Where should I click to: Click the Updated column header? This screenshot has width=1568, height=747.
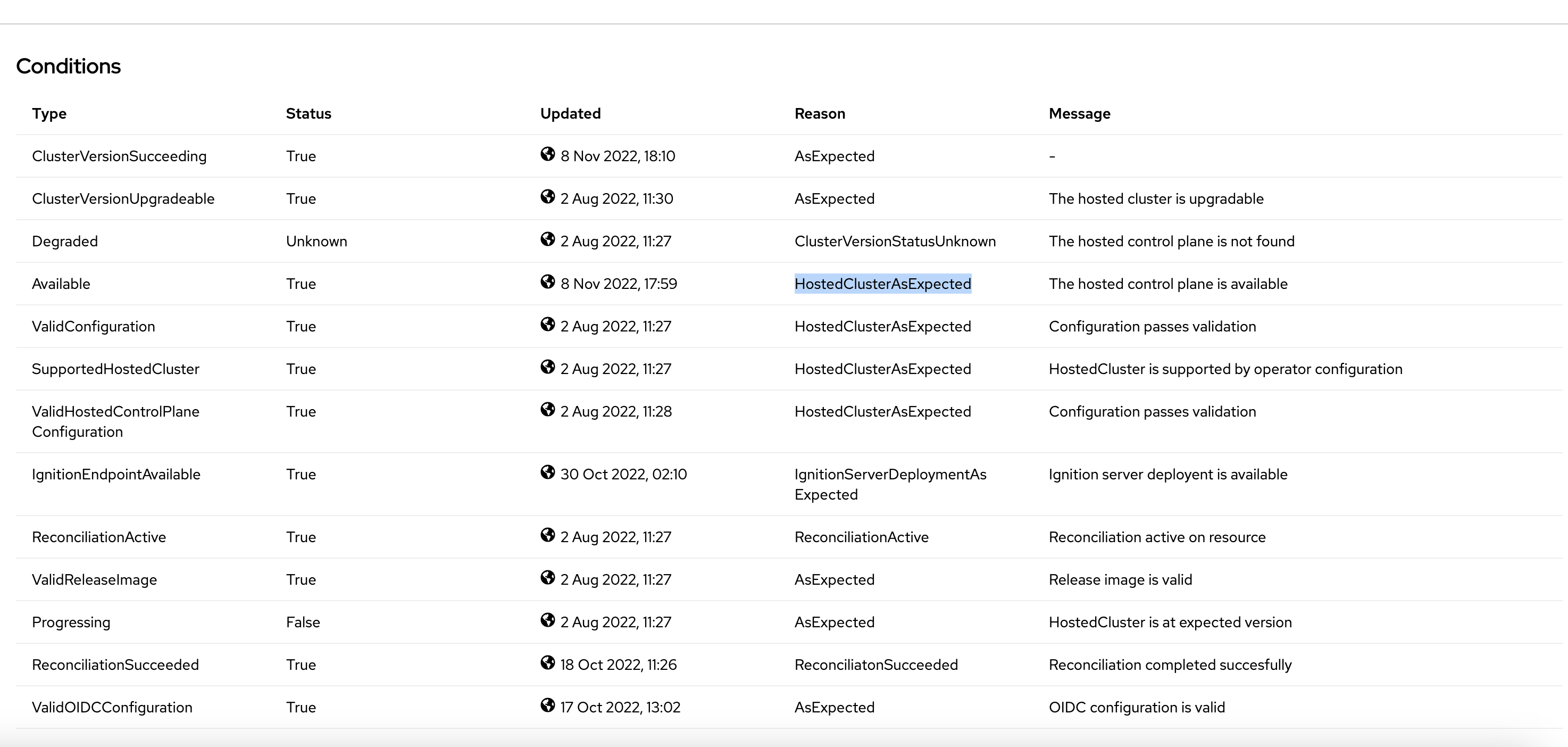coord(570,114)
